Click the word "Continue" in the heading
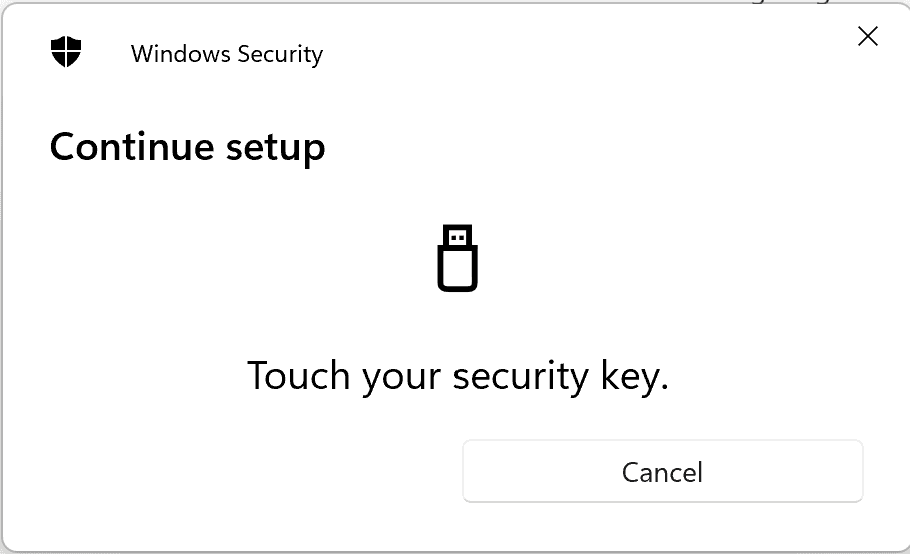The height and width of the screenshot is (554, 910). (132, 146)
